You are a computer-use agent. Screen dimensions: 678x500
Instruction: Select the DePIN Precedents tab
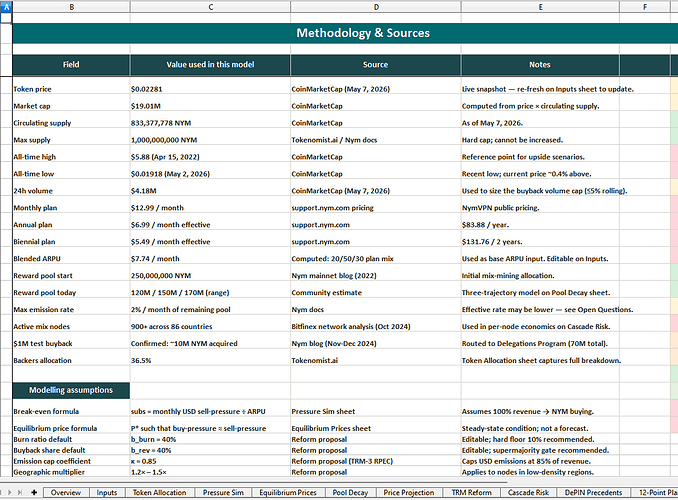pyautogui.click(x=593, y=492)
